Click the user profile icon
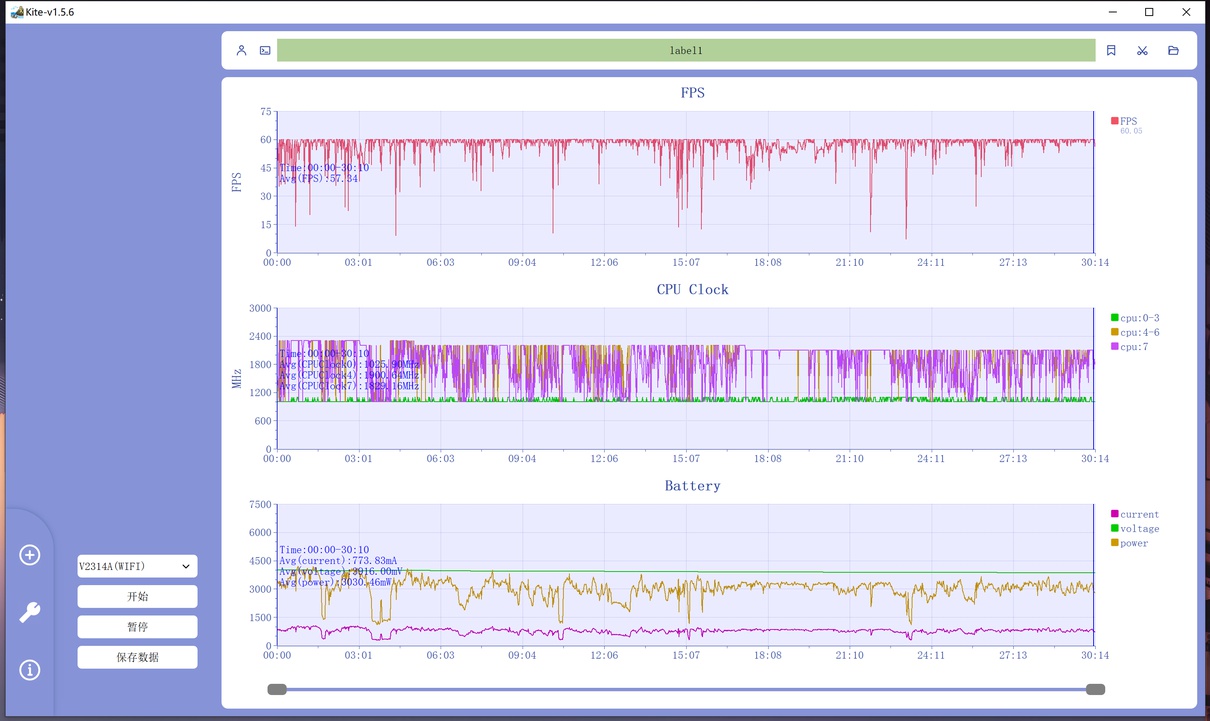Viewport: 1210px width, 721px height. point(241,50)
